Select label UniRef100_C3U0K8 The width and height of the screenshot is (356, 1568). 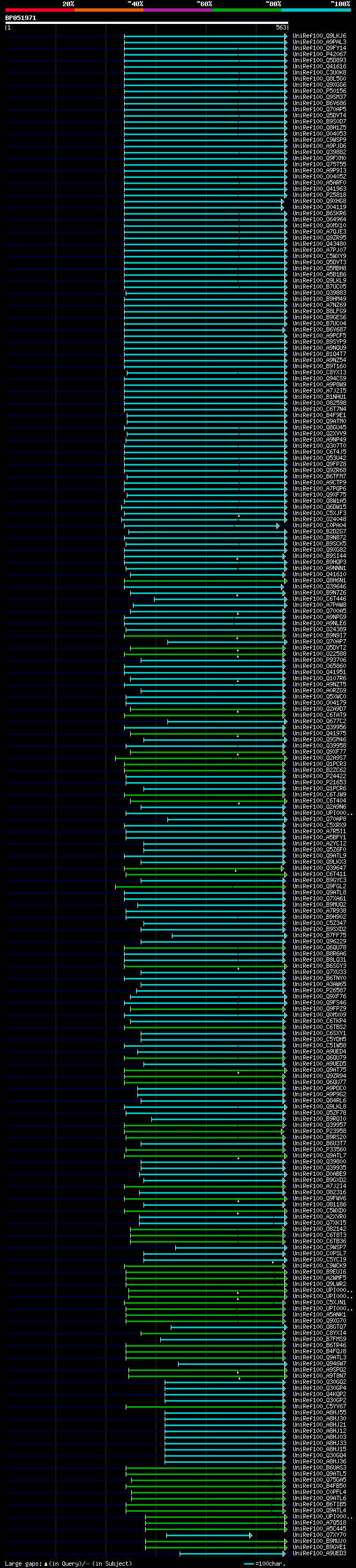pos(319,72)
